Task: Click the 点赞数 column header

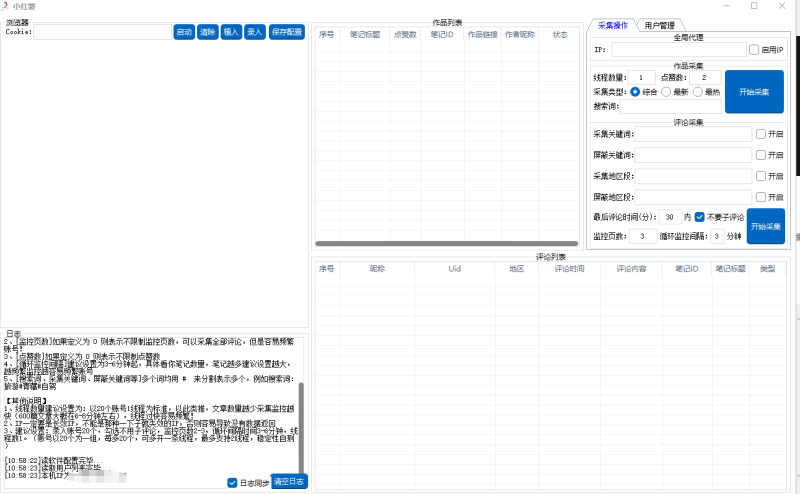Action: click(406, 35)
